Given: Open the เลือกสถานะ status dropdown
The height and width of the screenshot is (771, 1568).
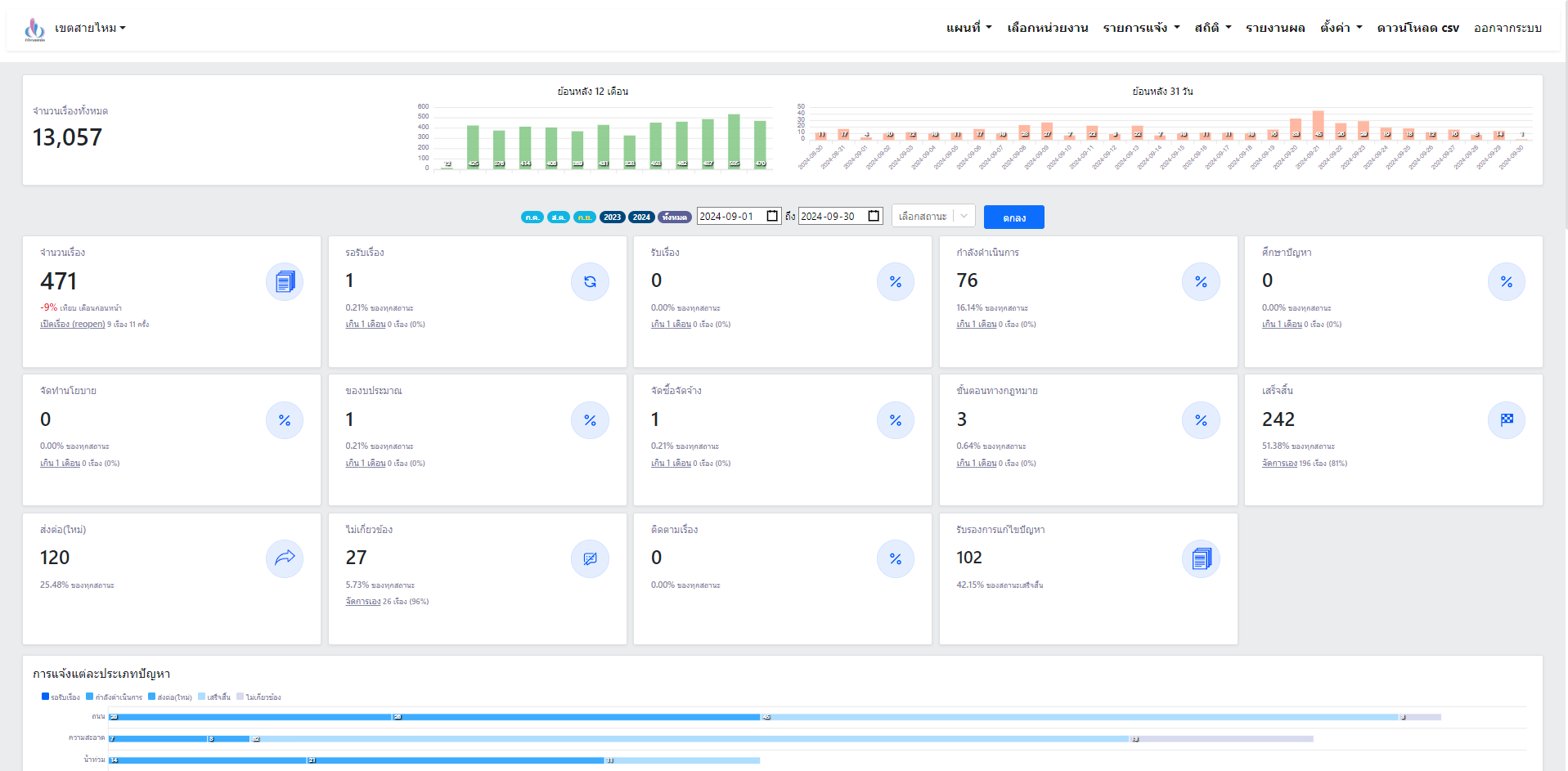Looking at the screenshot, I should click(932, 217).
